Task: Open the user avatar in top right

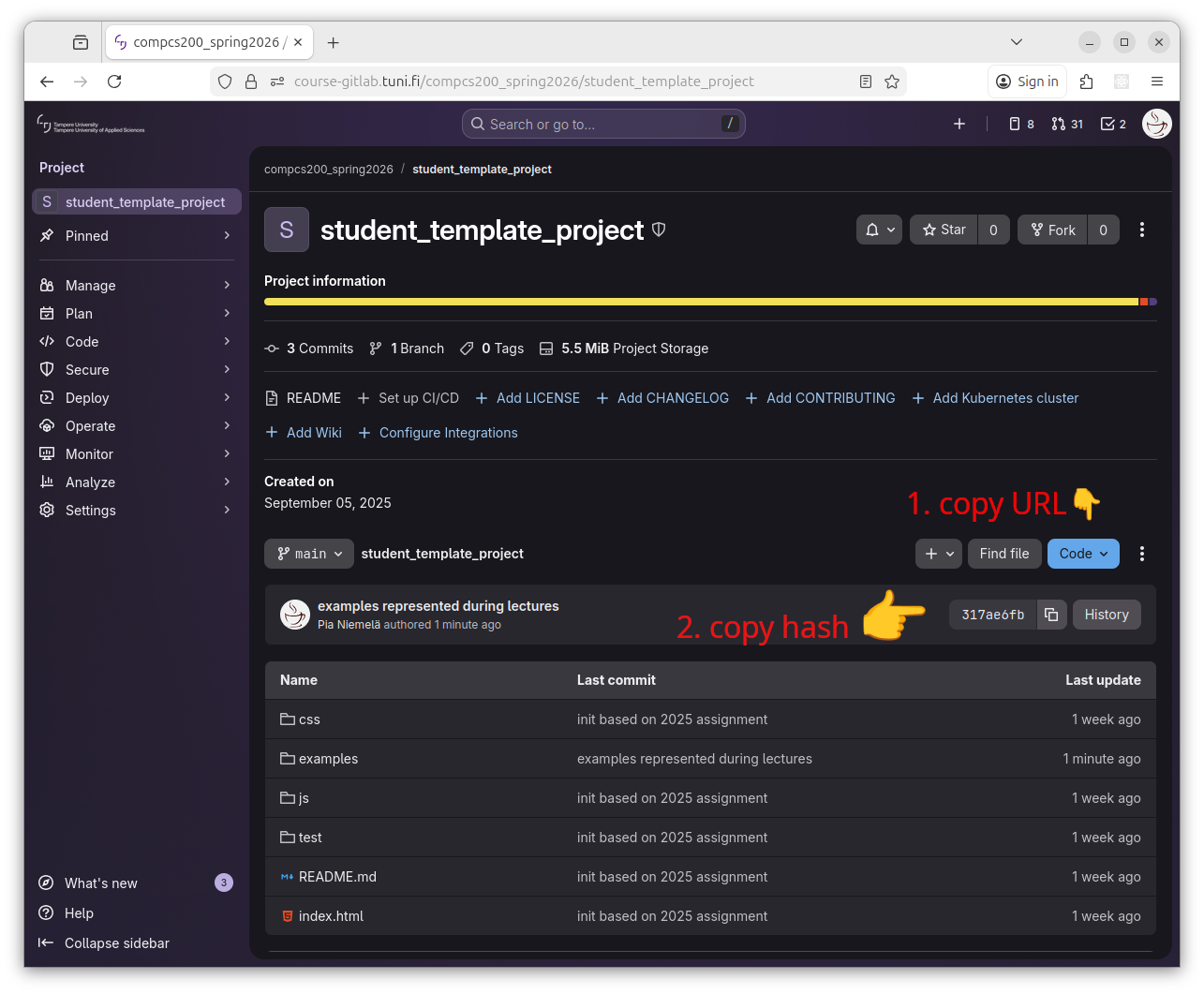Action: pyautogui.click(x=1156, y=124)
